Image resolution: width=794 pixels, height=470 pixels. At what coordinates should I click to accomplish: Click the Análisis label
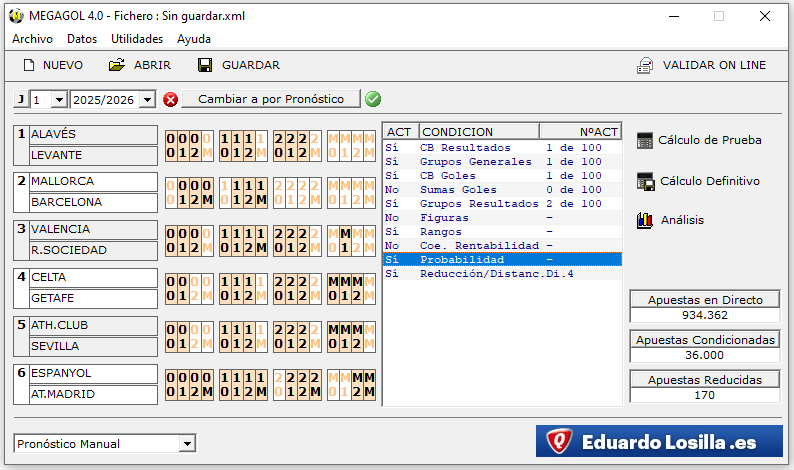pos(683,220)
